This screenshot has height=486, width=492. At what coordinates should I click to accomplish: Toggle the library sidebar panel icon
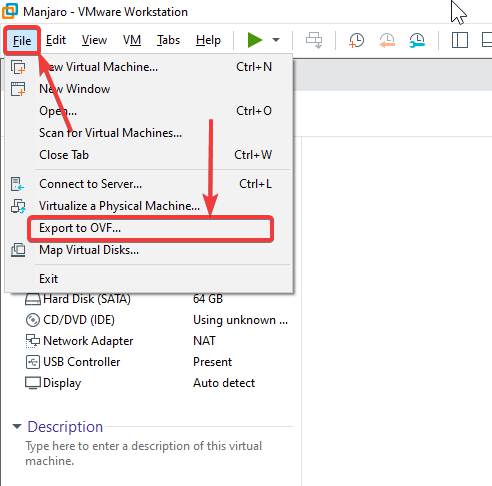(x=460, y=40)
